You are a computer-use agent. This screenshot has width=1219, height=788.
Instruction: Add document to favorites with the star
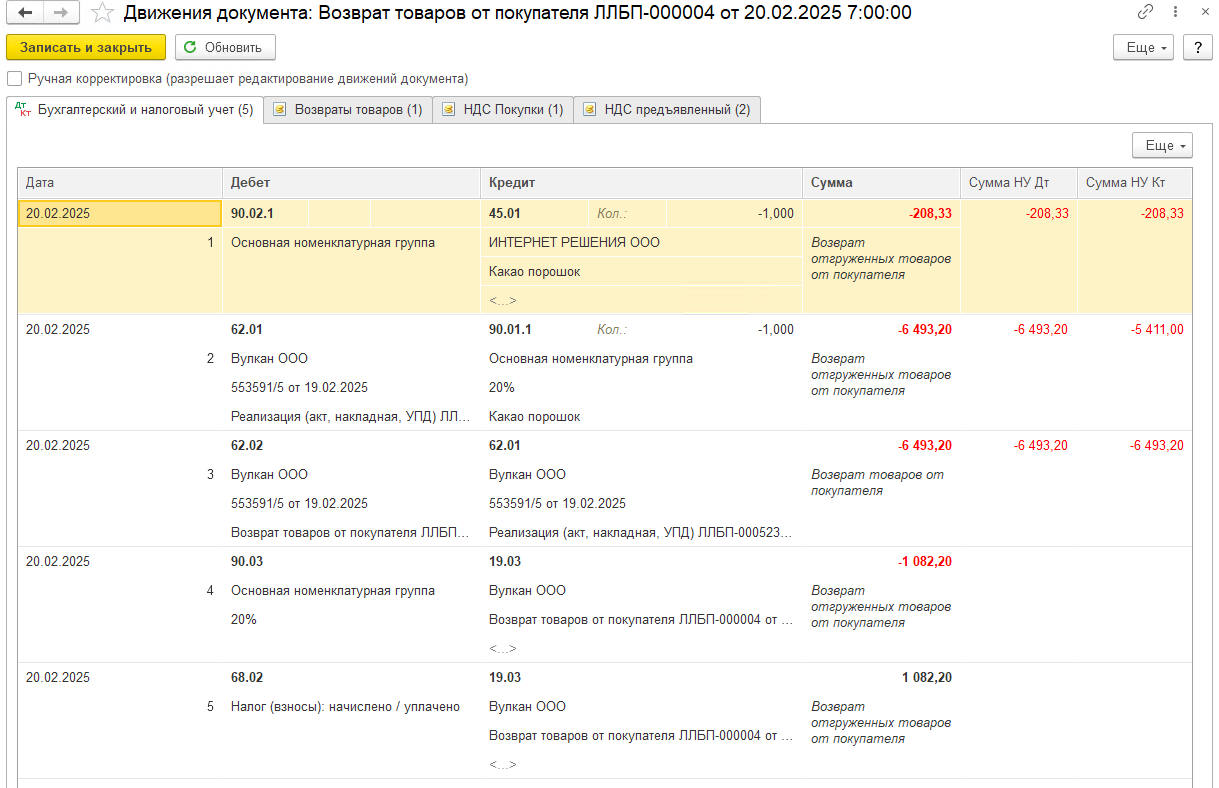tap(101, 13)
